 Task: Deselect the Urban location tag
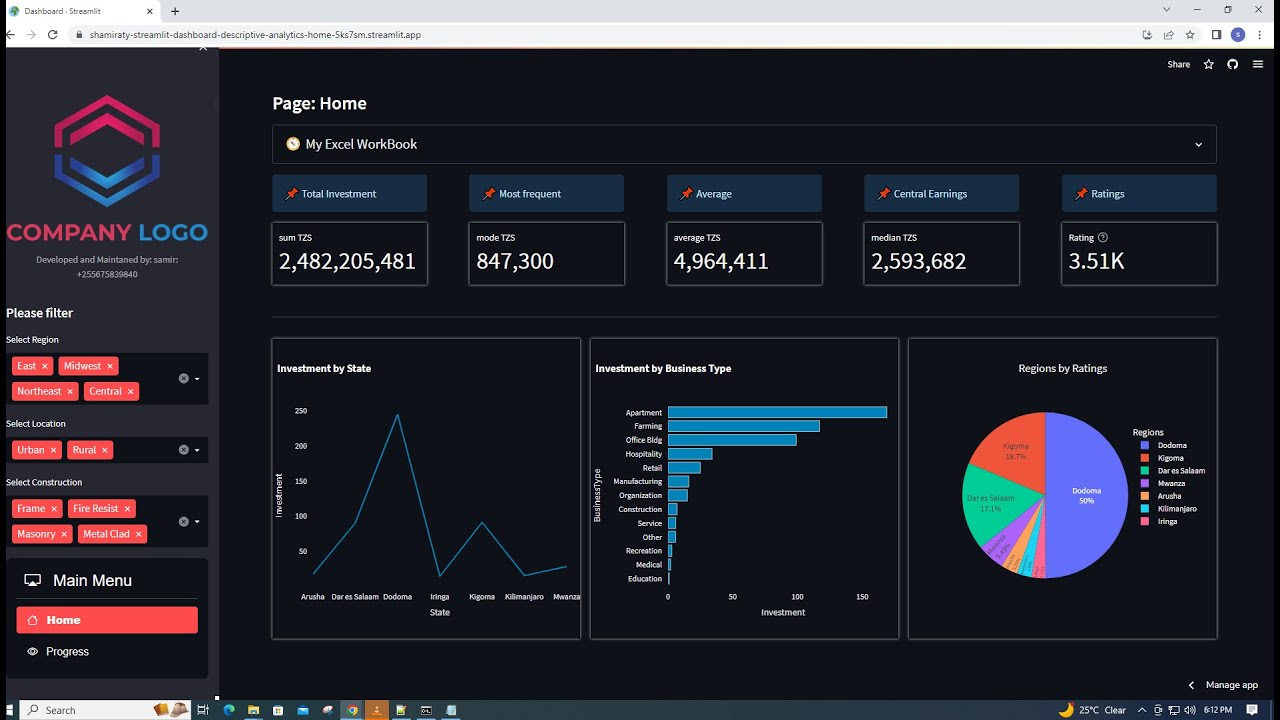(x=55, y=450)
